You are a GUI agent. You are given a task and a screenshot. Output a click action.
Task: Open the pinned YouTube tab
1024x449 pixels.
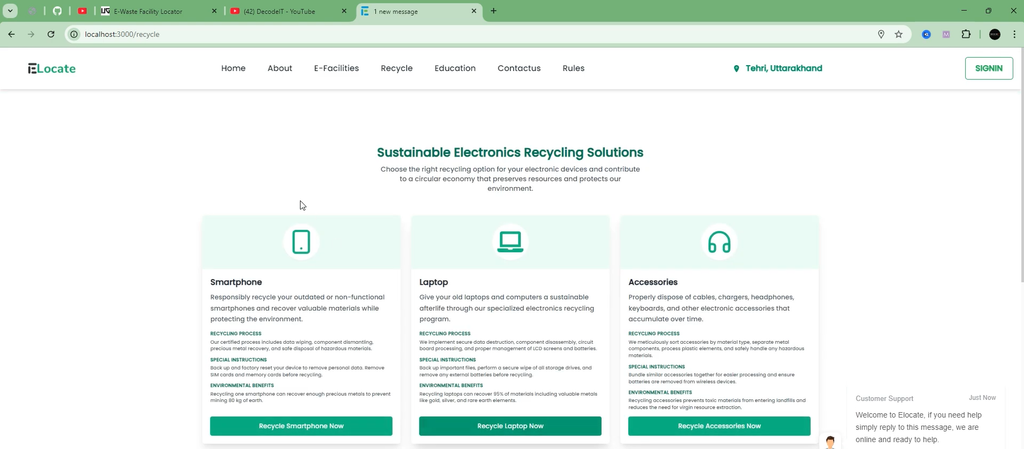82,11
